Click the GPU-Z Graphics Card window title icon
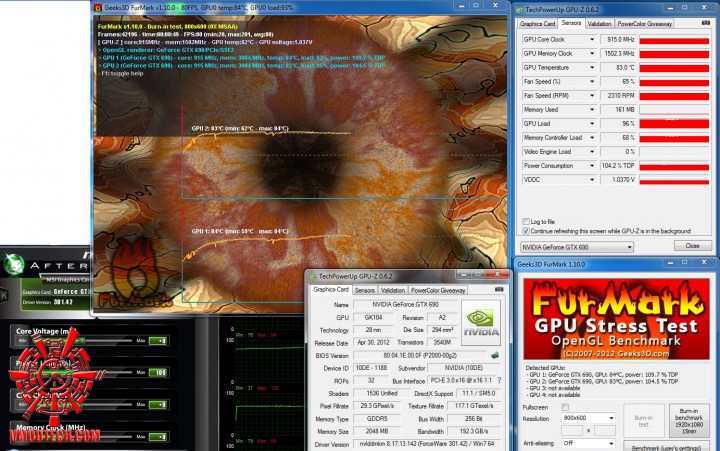This screenshot has width=720, height=451. tap(313, 276)
